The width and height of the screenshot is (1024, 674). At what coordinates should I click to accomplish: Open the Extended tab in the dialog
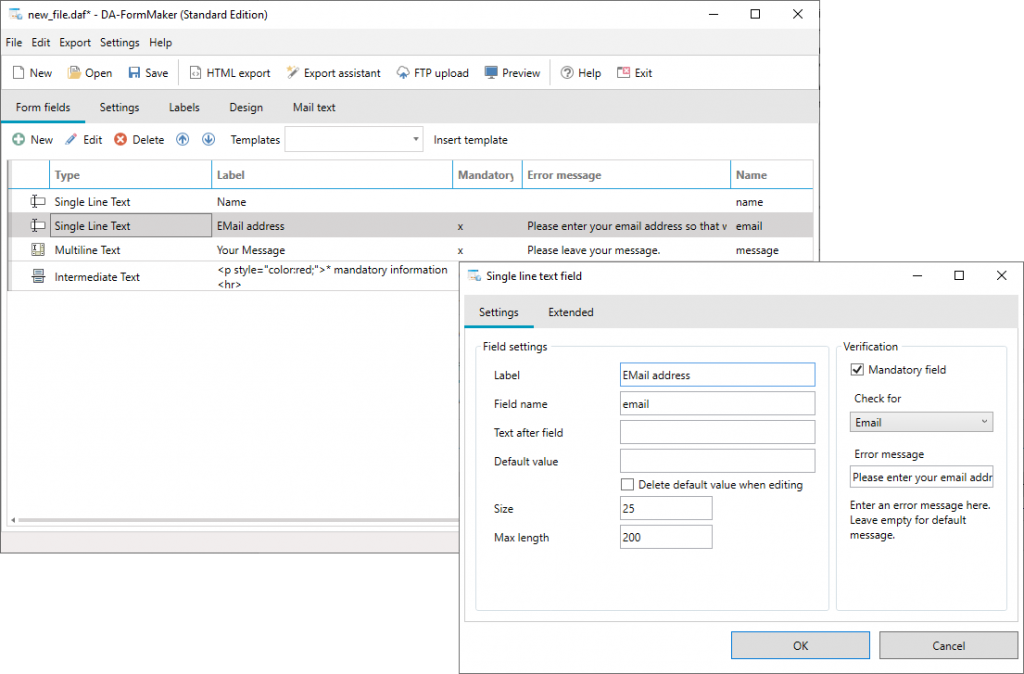[571, 312]
